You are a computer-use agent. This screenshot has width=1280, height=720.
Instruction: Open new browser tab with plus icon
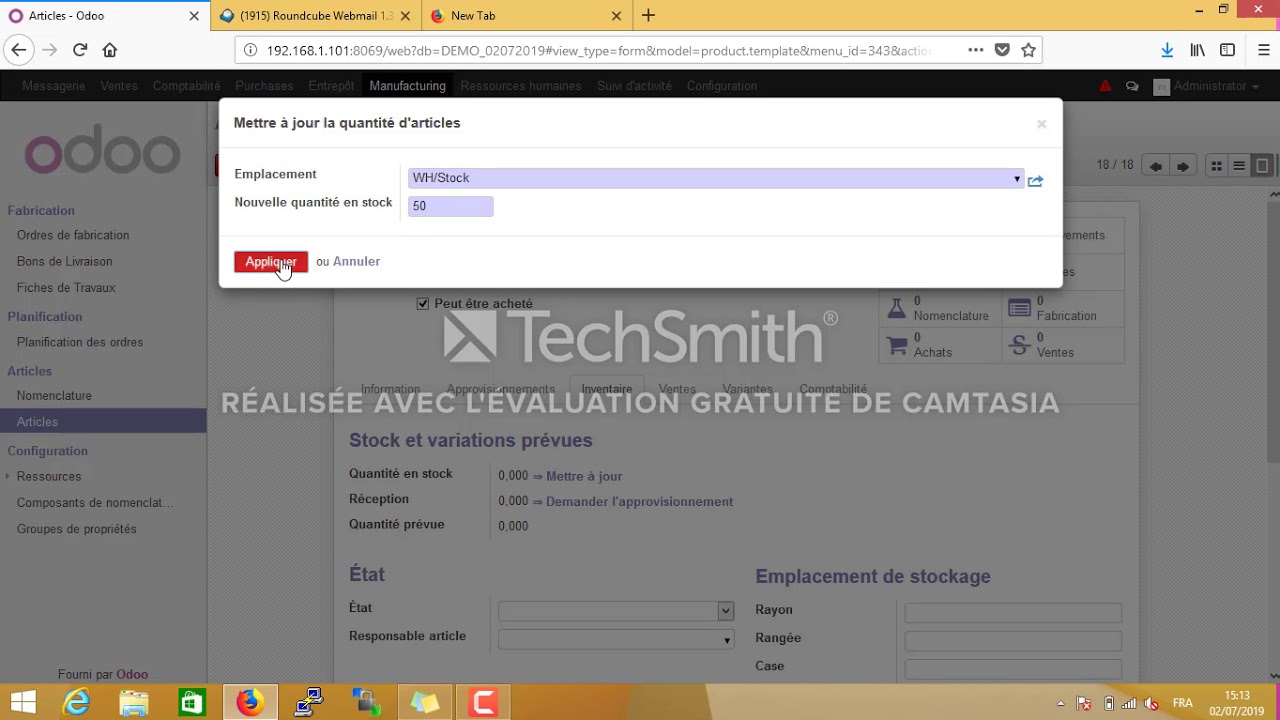click(648, 15)
